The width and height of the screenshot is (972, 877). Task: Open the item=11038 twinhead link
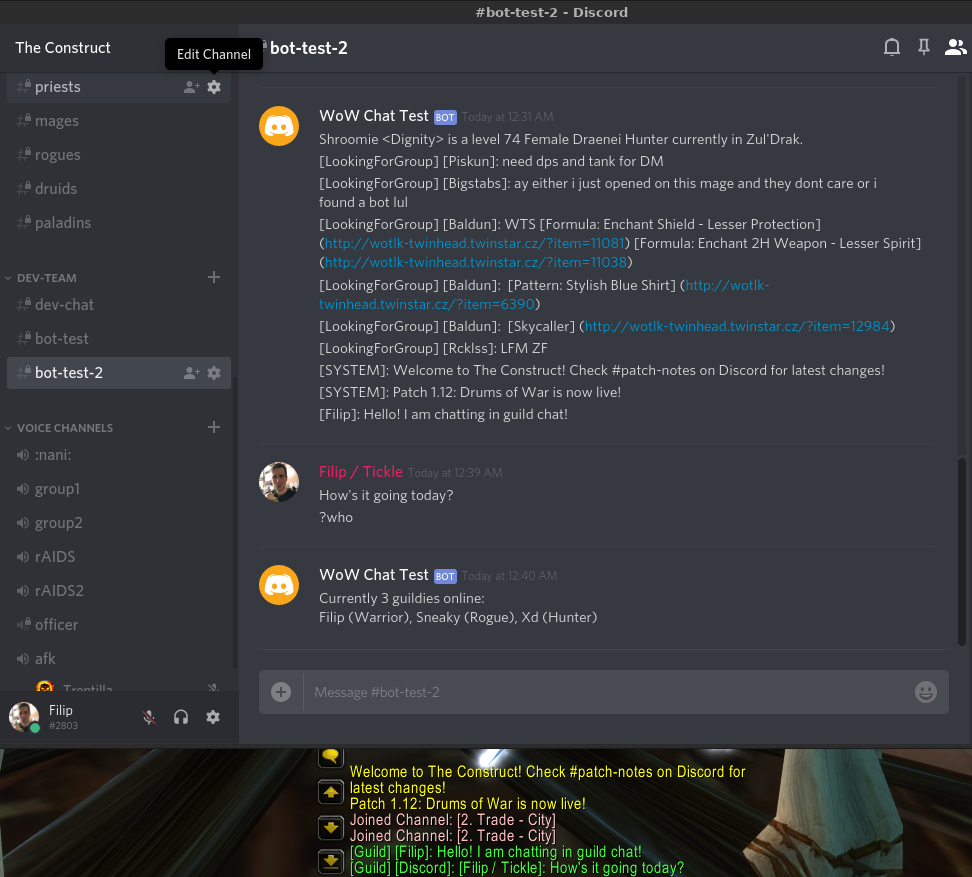tap(476, 262)
